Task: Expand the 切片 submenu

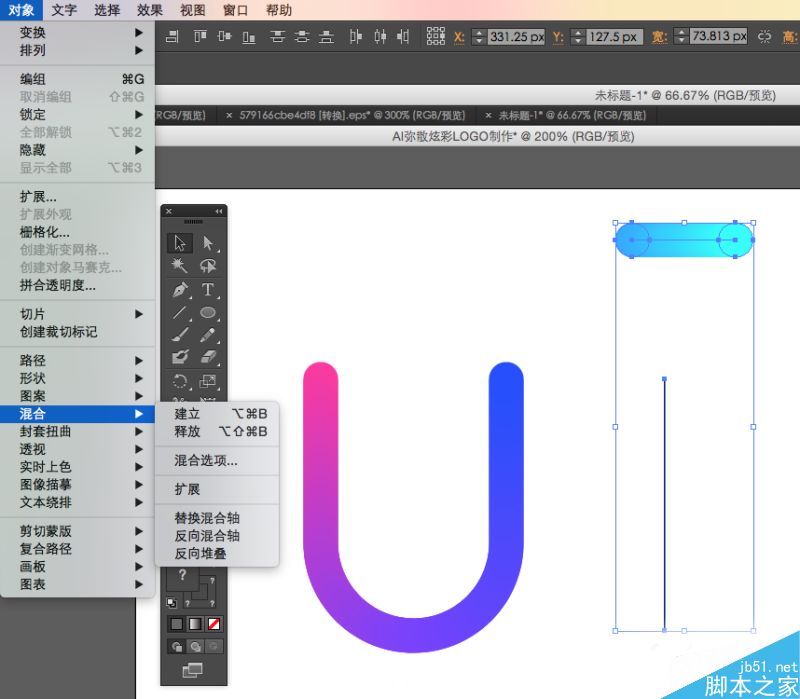Action: pos(78,314)
